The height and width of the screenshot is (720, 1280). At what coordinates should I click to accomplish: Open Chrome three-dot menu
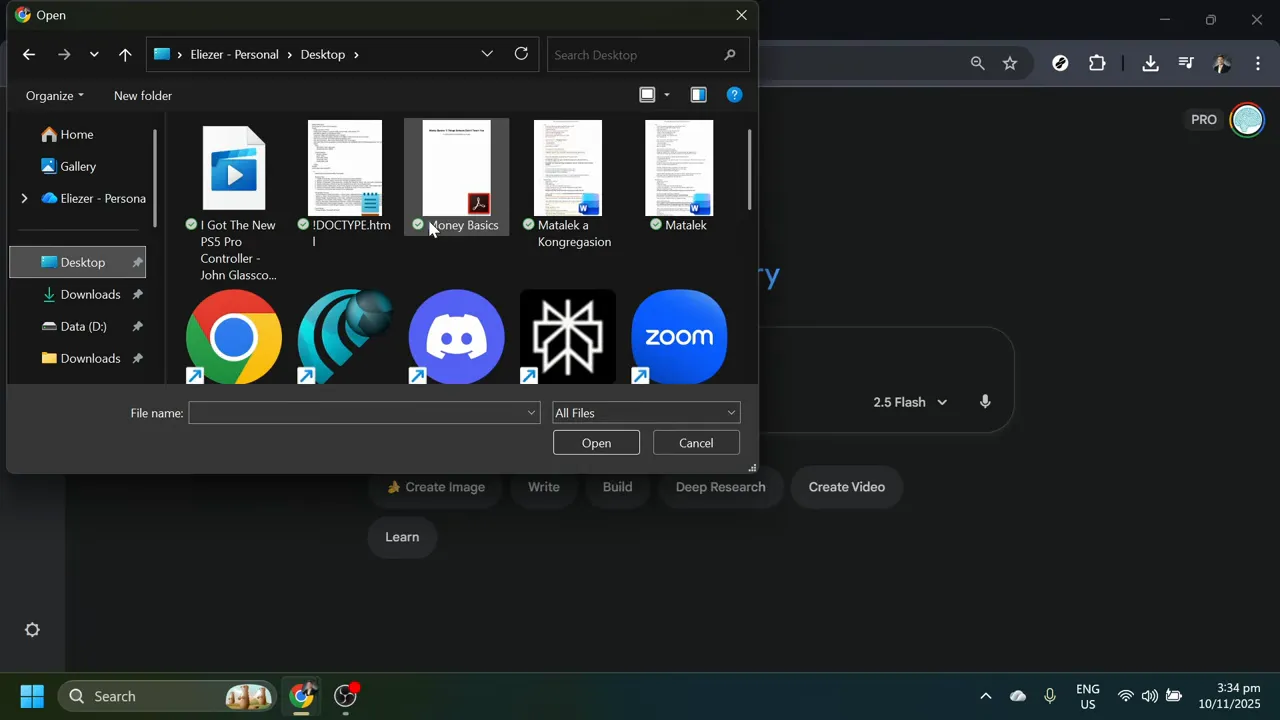(x=1257, y=63)
